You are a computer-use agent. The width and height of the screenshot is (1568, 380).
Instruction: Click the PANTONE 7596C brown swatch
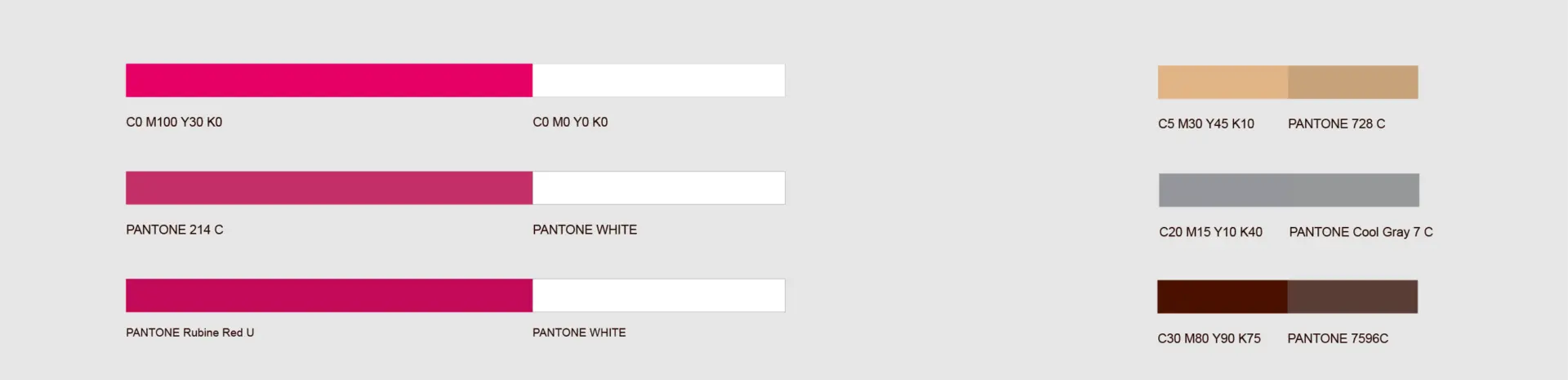click(x=1352, y=297)
